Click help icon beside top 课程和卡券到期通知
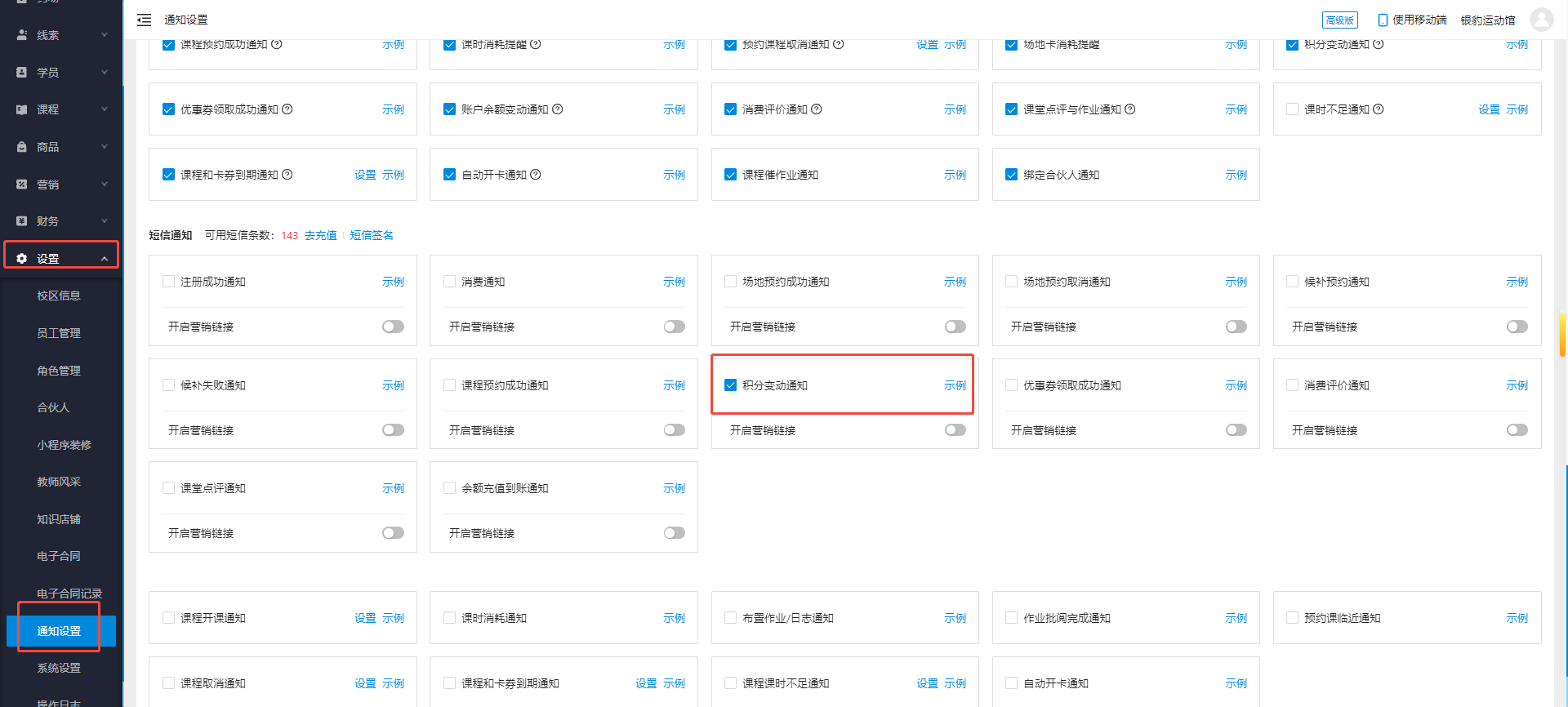Screen dimensions: 1568x707 287,175
